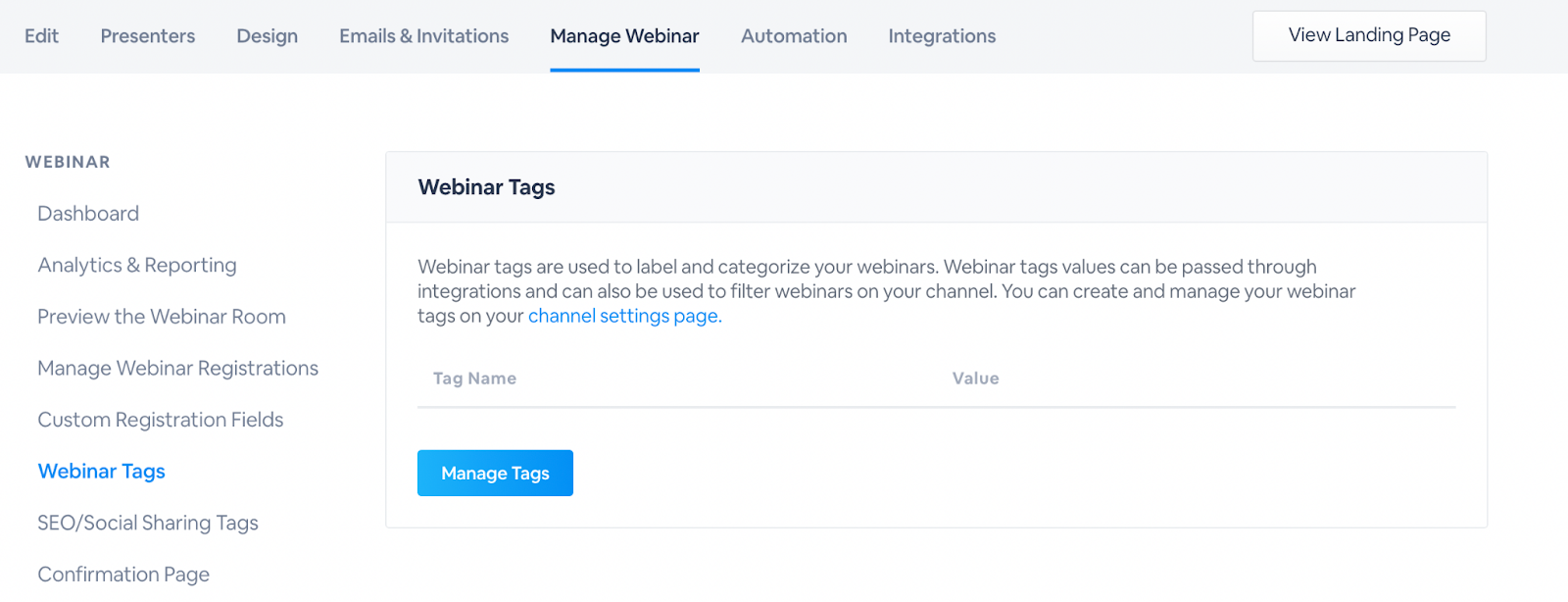The image size is (1568, 602).
Task: Click the Value column header
Action: (975, 378)
